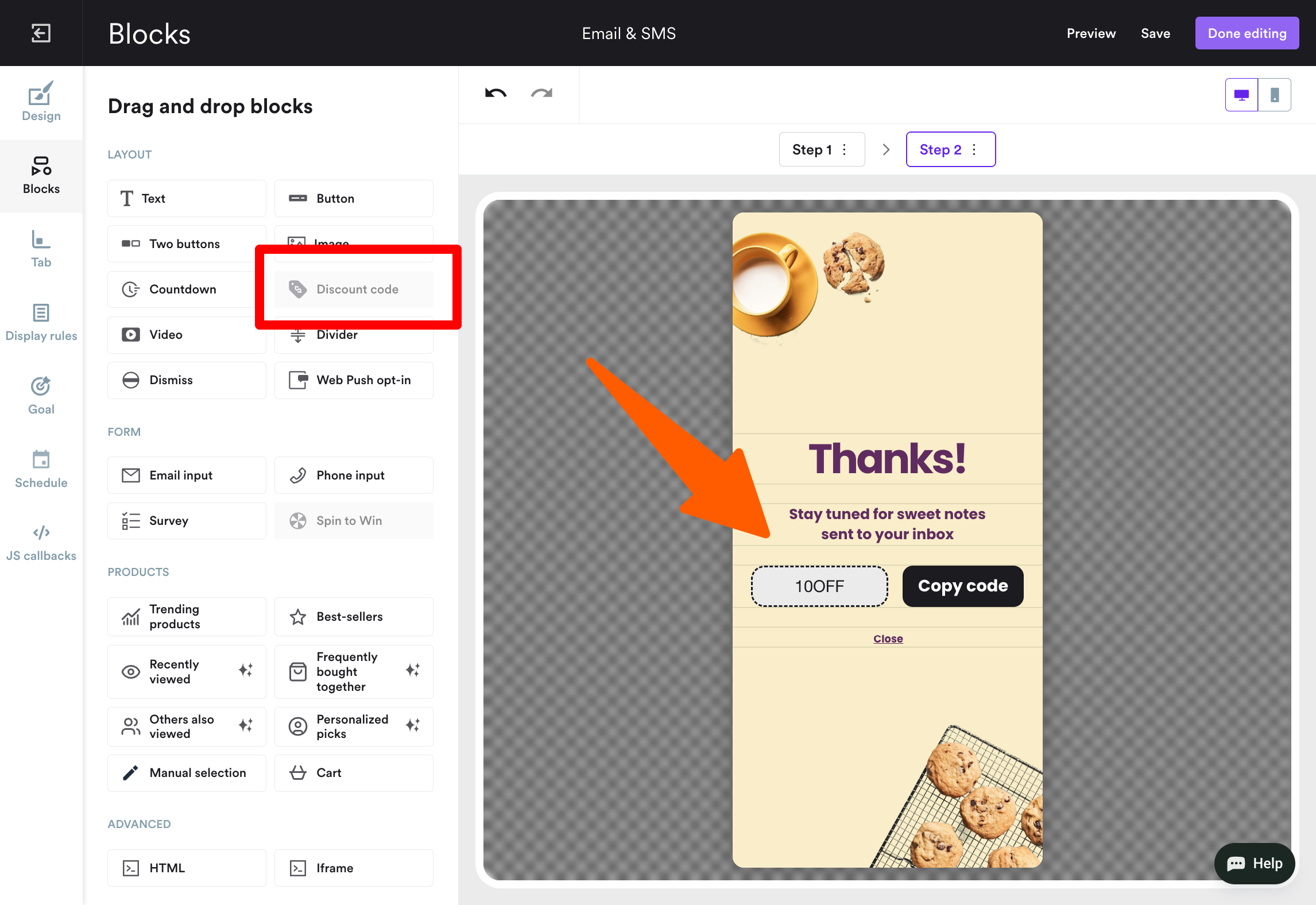Click the undo arrow icon
Screen dimensions: 1316x905
(x=496, y=93)
